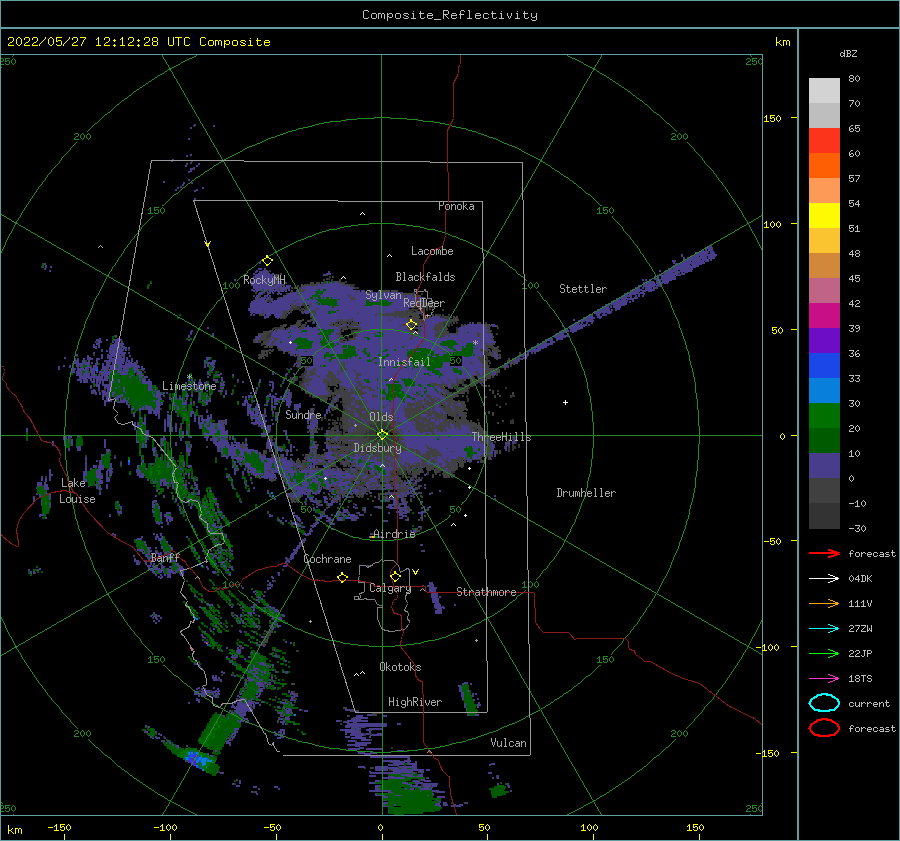Click the Sundre city label

pos(303,414)
